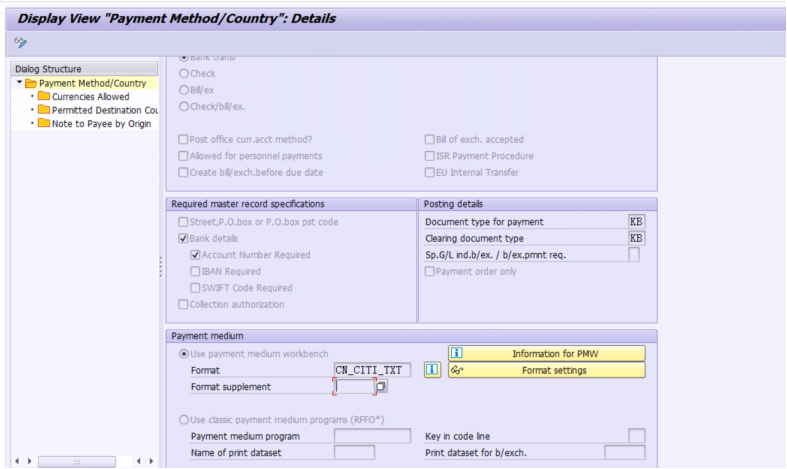Collapse the Payment Method/Country tree node
Image resolution: width=787 pixels, height=469 pixels.
coord(20,82)
